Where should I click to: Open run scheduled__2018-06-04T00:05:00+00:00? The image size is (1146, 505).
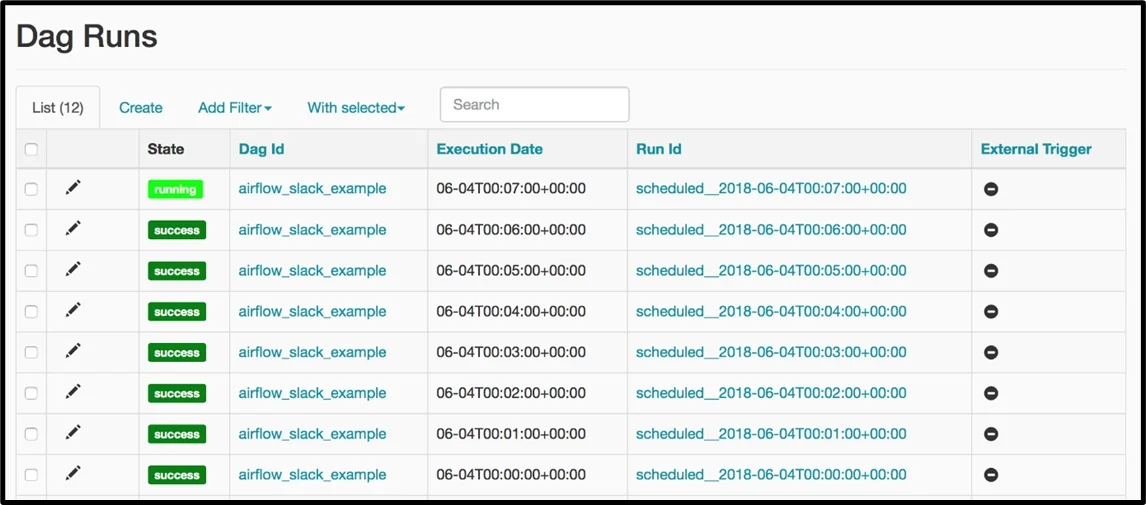coord(770,271)
